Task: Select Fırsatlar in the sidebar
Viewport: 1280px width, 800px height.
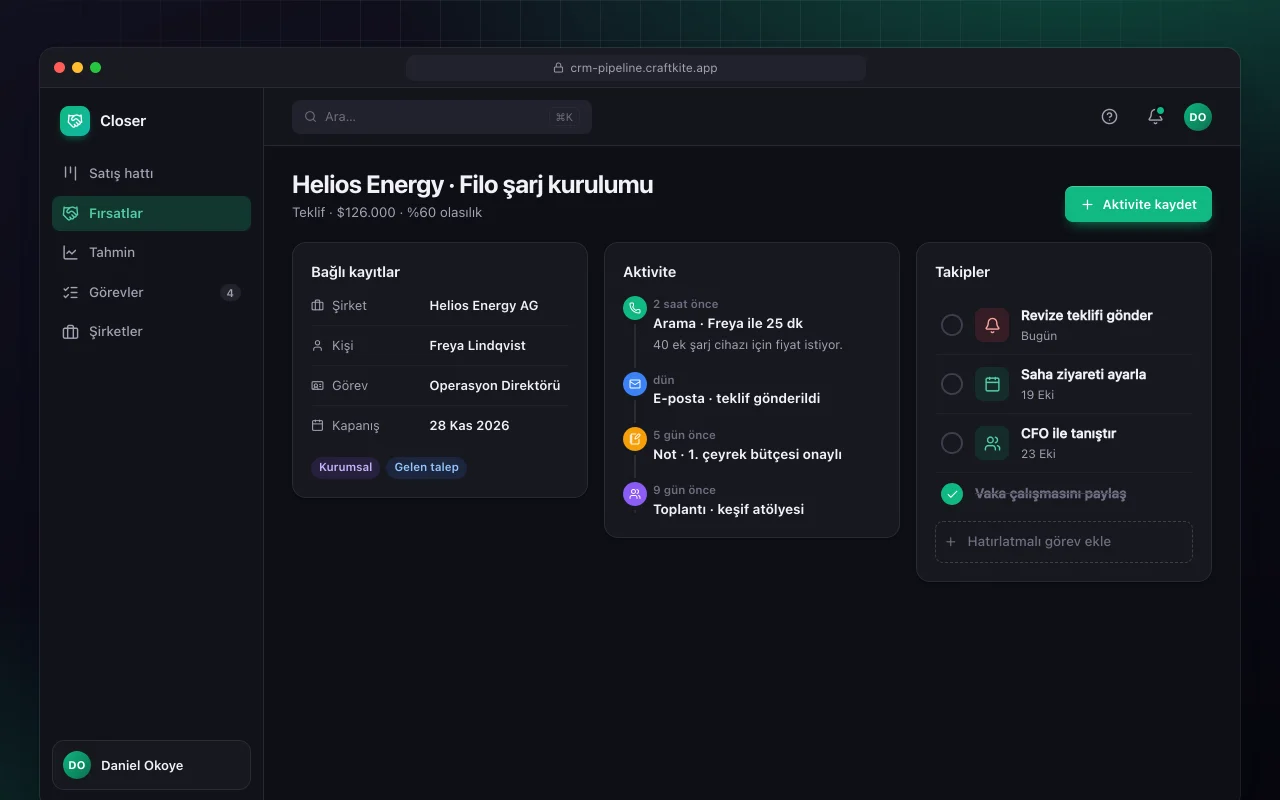Action: click(x=151, y=213)
